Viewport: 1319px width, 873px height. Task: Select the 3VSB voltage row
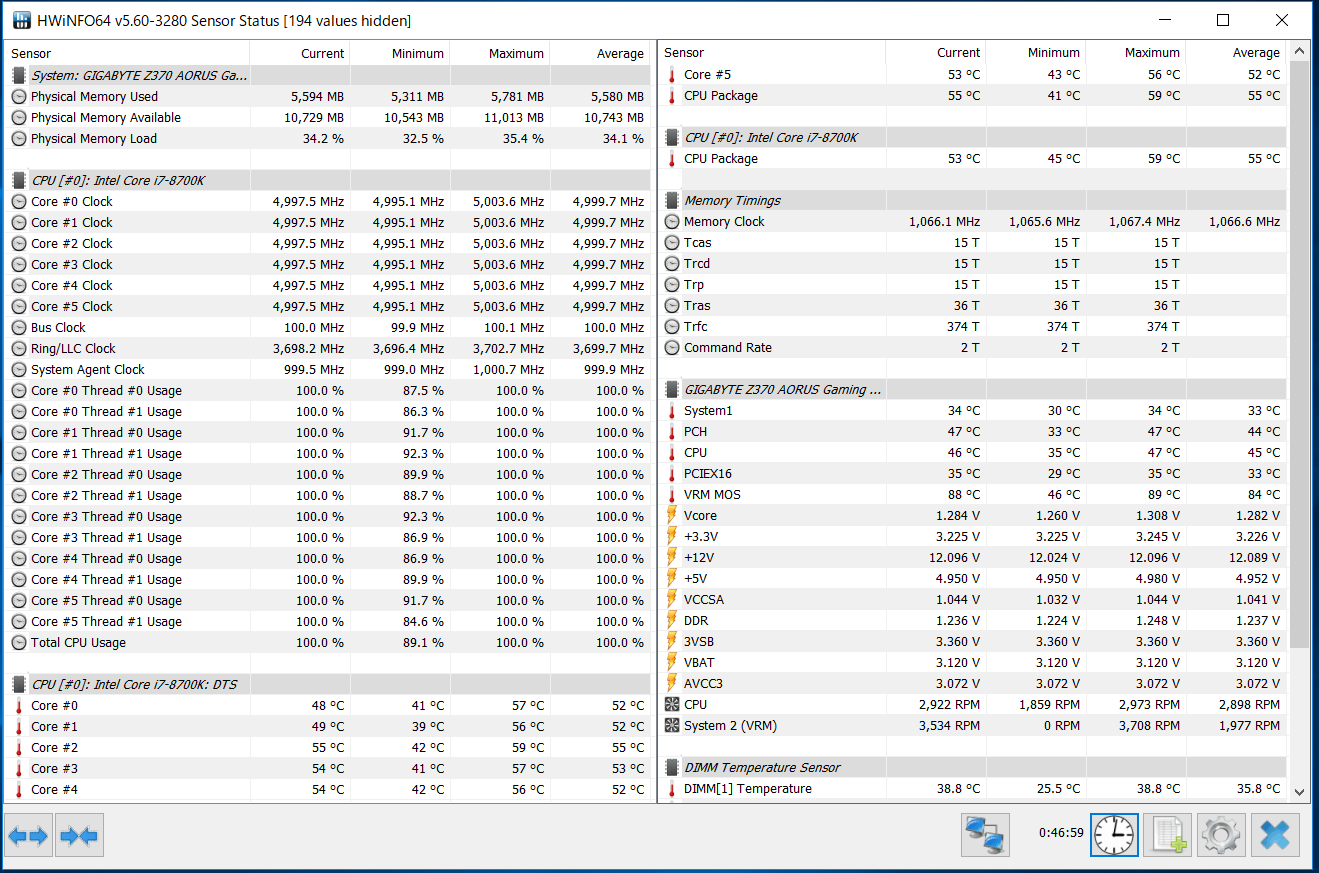pyautogui.click(x=972, y=641)
